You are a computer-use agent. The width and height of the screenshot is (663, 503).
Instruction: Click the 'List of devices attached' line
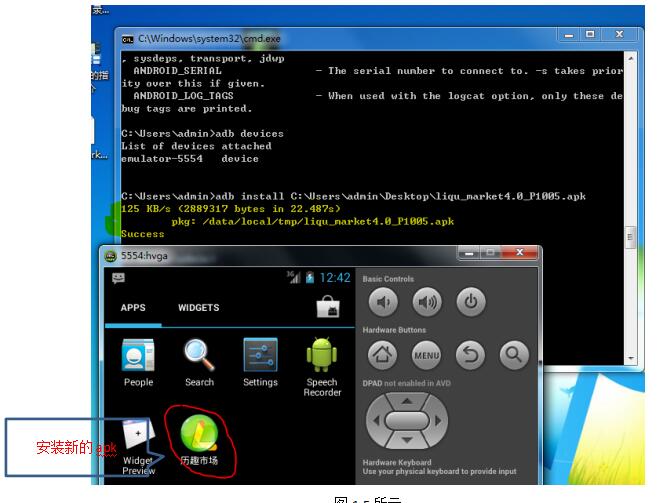[196, 146]
